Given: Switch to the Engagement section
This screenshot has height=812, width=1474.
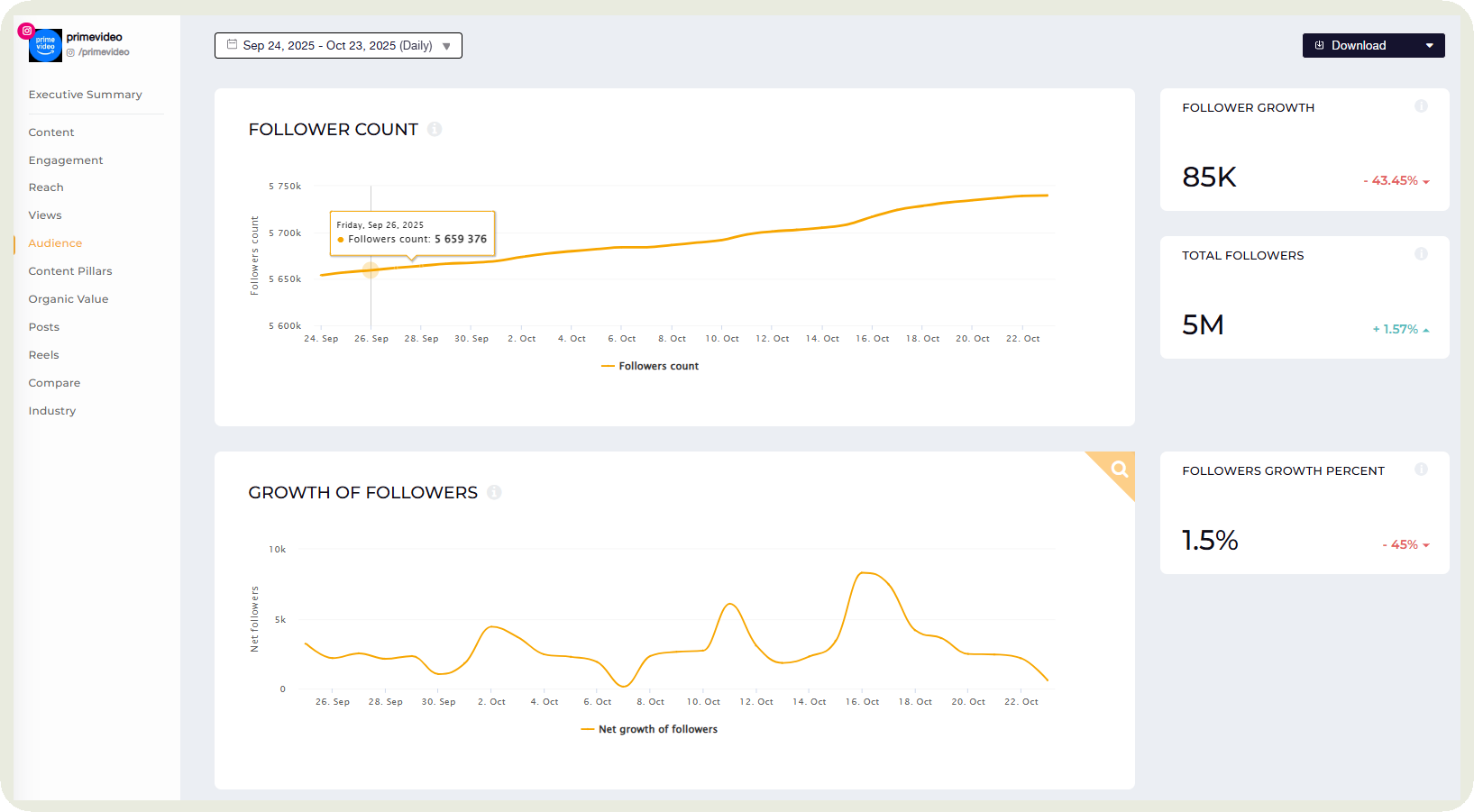Looking at the screenshot, I should coord(65,160).
